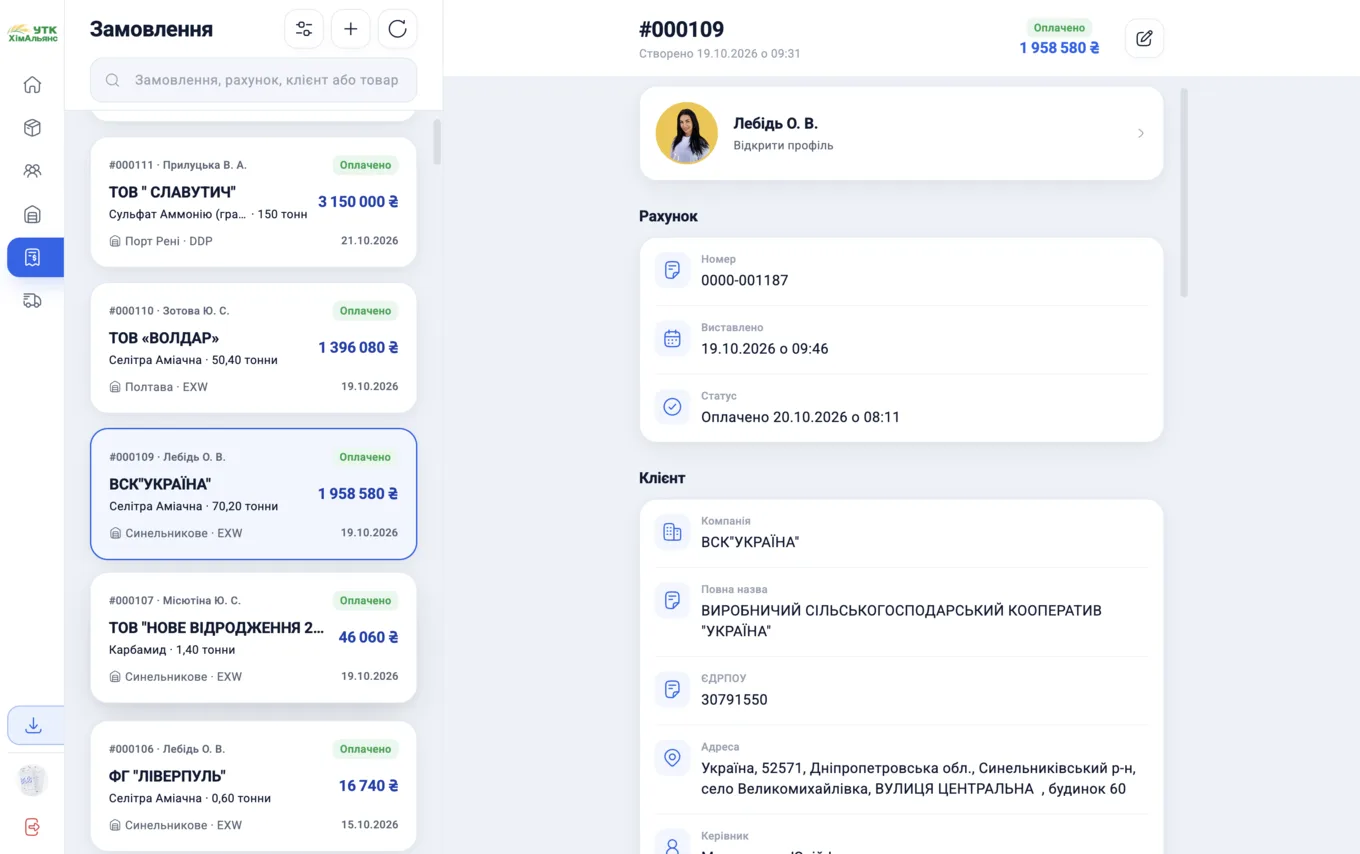Click the checkmark status icon

pos(672,407)
